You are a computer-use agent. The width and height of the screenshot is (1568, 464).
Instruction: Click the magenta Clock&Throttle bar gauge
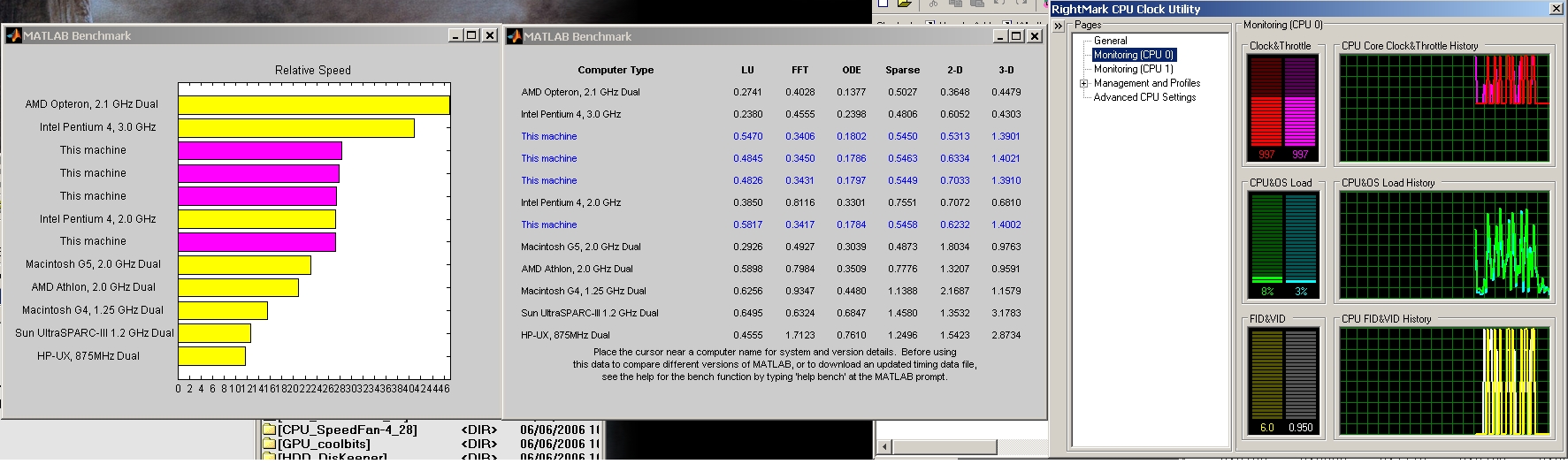(1300, 103)
